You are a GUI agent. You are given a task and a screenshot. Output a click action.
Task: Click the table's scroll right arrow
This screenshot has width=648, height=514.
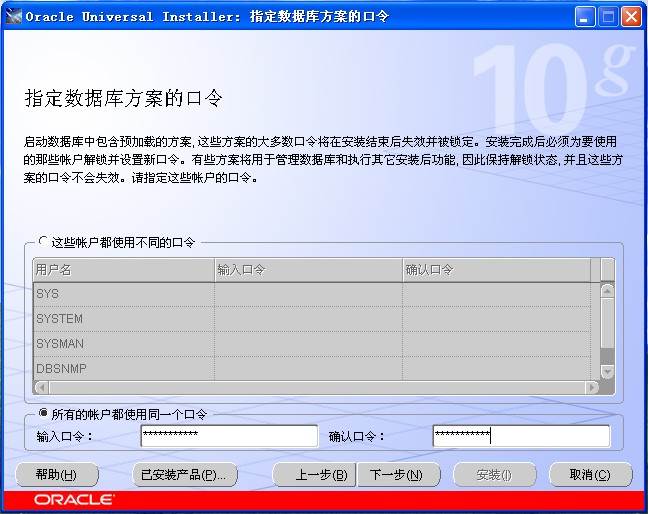click(592, 388)
